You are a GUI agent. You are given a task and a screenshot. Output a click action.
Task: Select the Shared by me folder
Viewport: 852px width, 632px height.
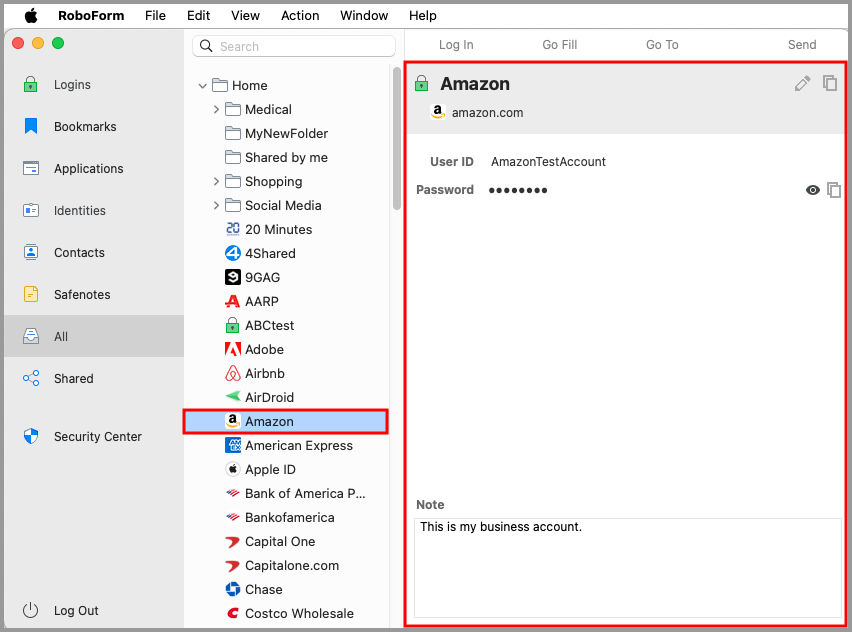click(x=286, y=157)
